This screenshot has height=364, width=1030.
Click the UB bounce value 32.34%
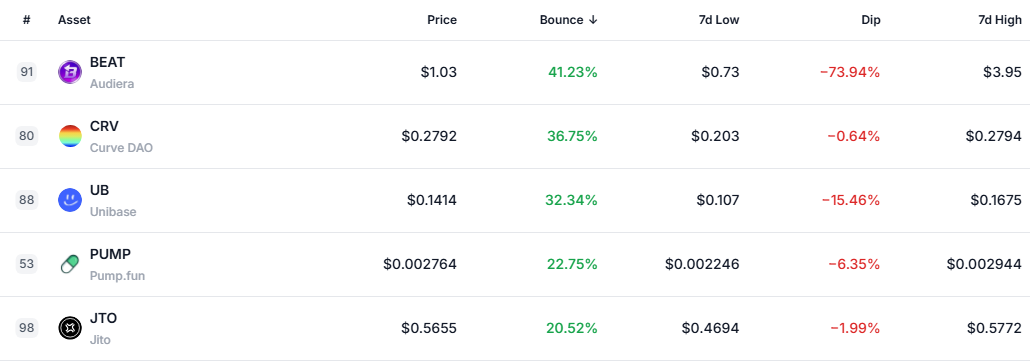click(x=571, y=200)
